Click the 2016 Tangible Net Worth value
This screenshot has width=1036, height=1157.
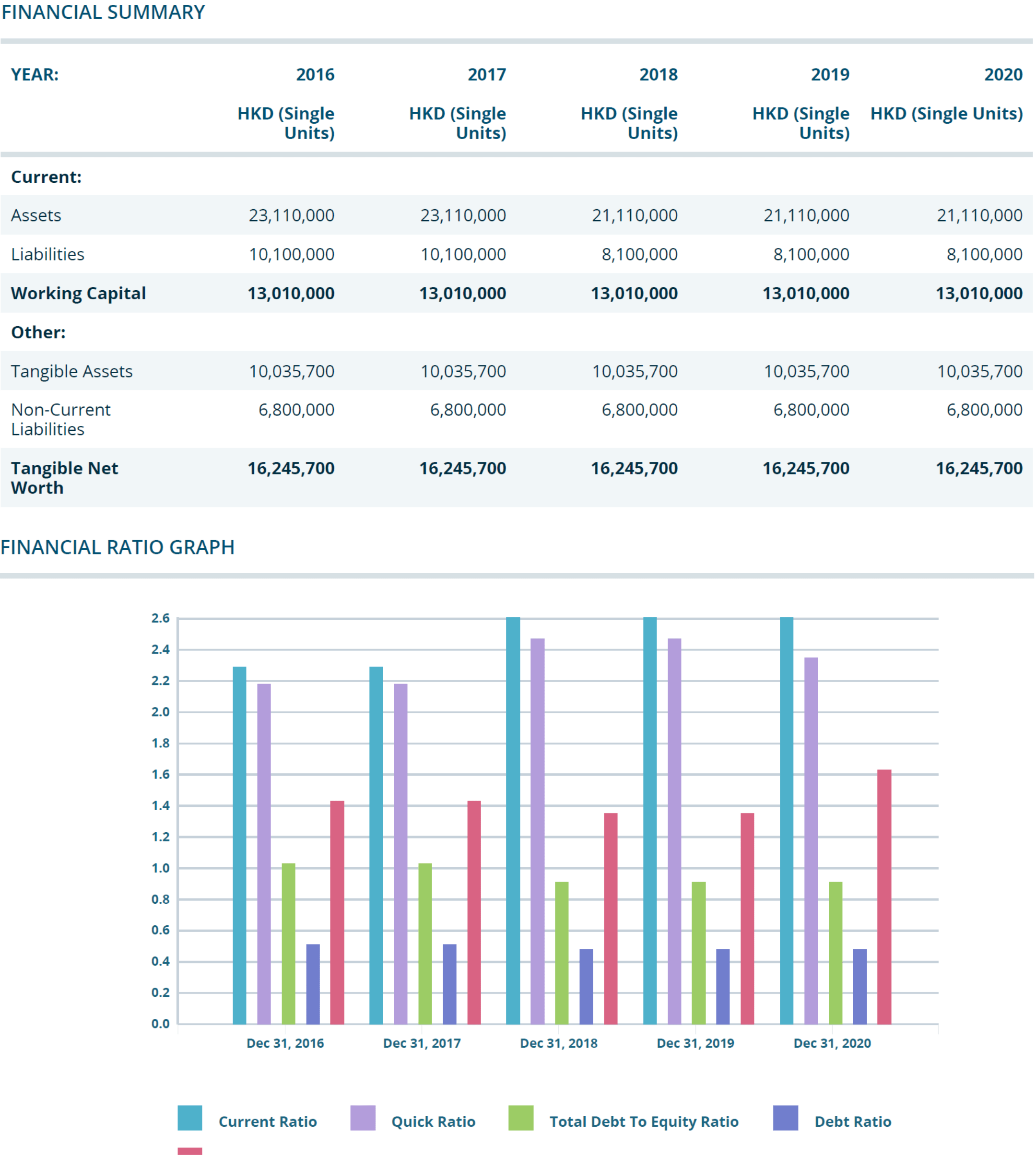pyautogui.click(x=291, y=469)
